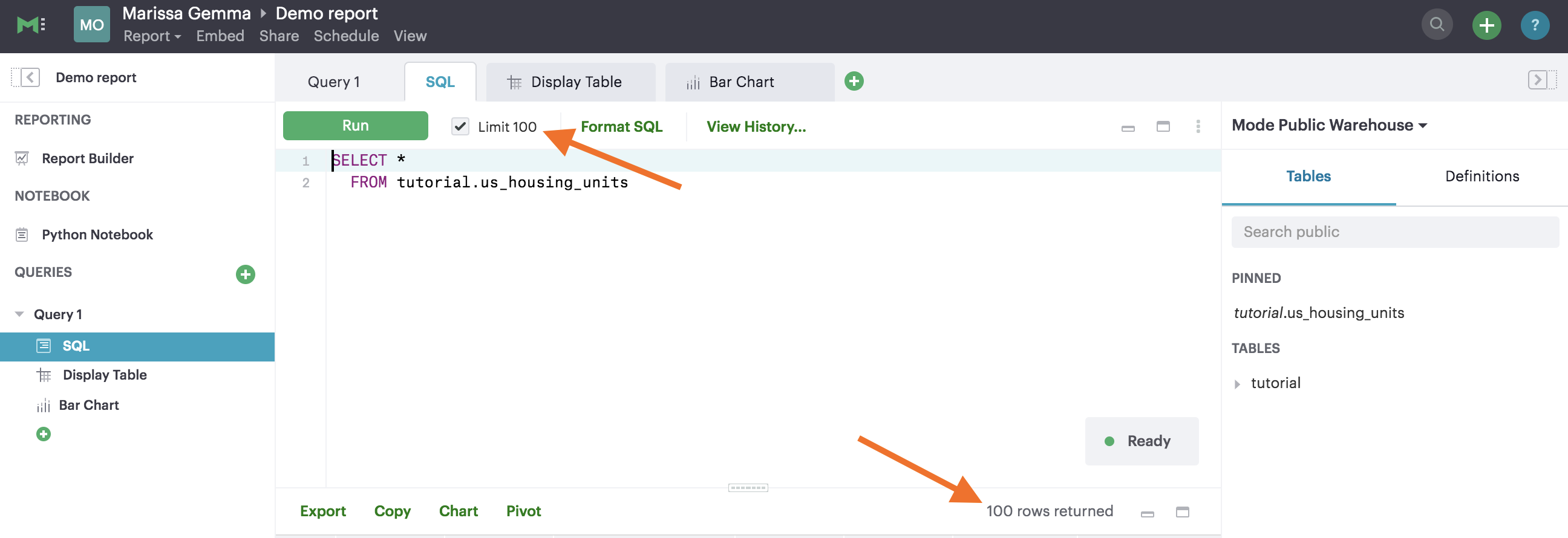Click the Display Table grid icon in sidebar

pyautogui.click(x=44, y=375)
